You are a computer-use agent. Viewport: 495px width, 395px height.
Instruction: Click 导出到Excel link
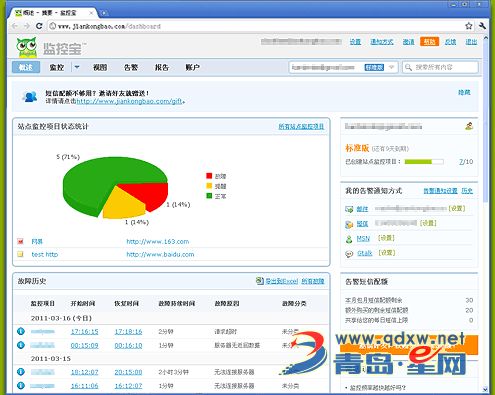[x=282, y=281]
